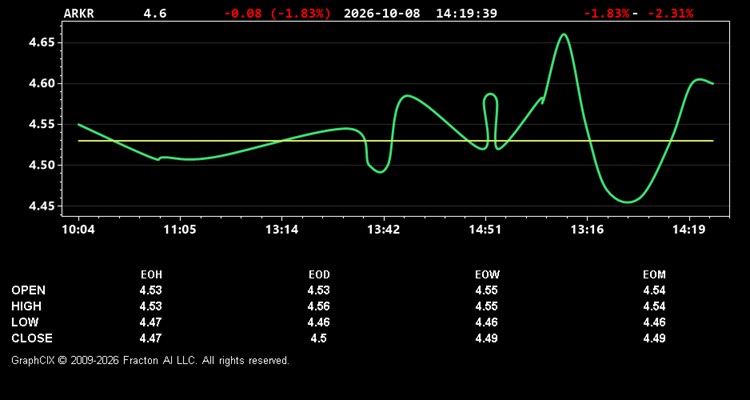Select the 13:42 x-axis label
Image resolution: width=750 pixels, height=400 pixels.
(383, 230)
